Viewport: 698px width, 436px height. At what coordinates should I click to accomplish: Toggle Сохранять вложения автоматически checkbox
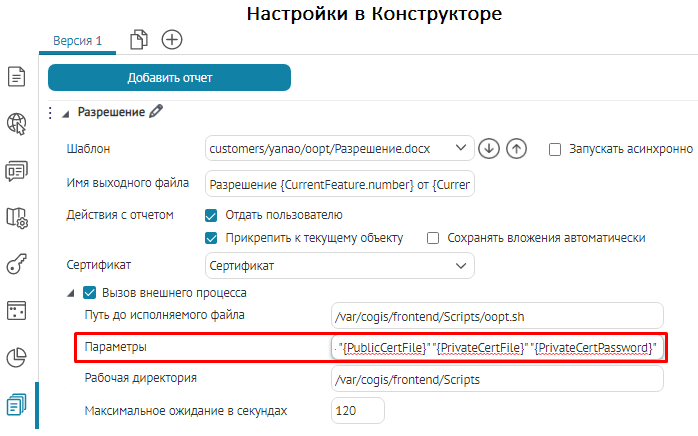[434, 238]
